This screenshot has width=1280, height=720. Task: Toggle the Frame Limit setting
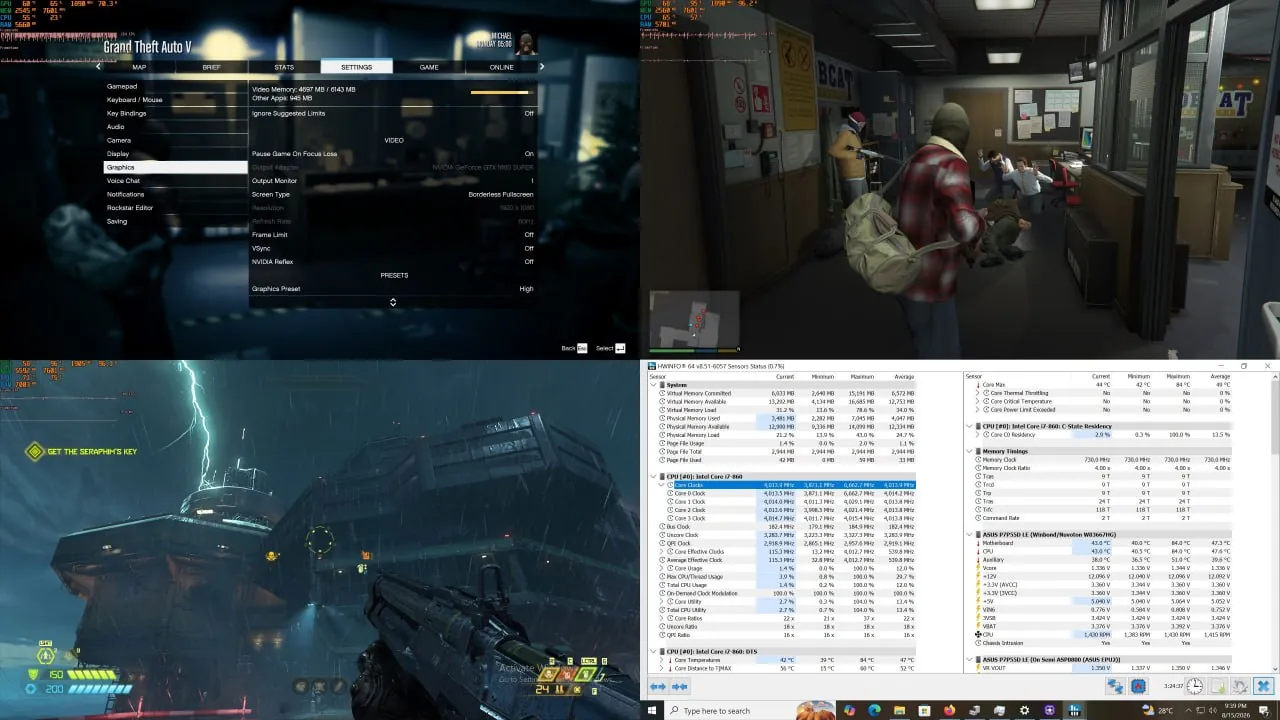393,235
